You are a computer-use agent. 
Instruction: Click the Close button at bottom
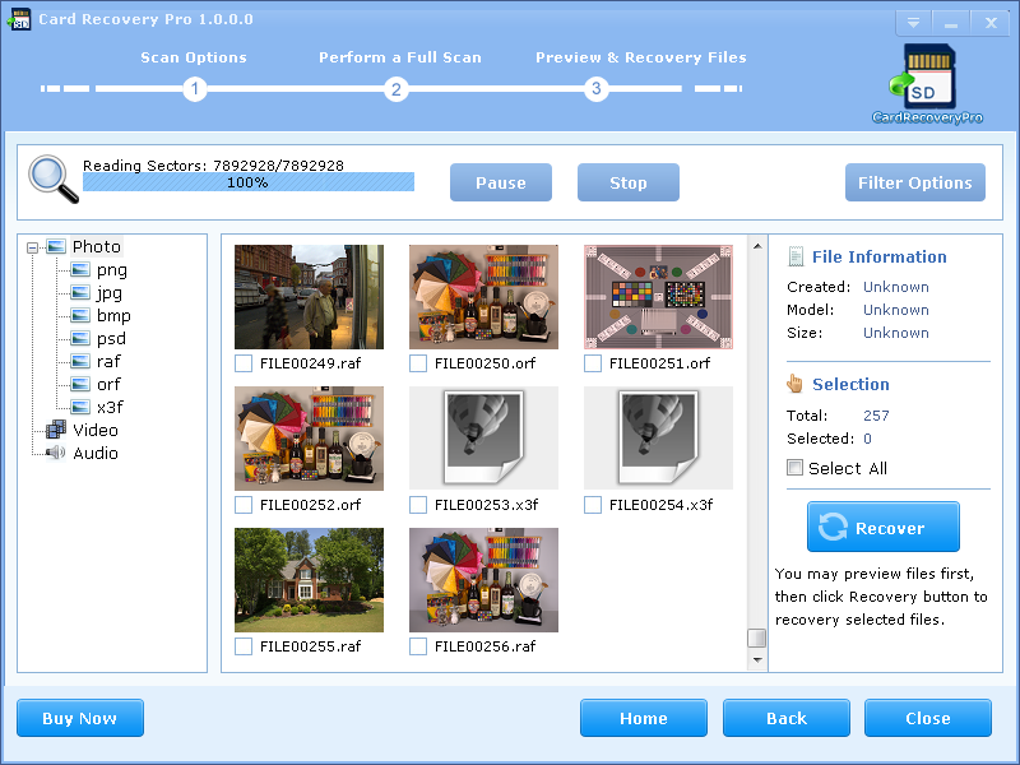pos(928,718)
